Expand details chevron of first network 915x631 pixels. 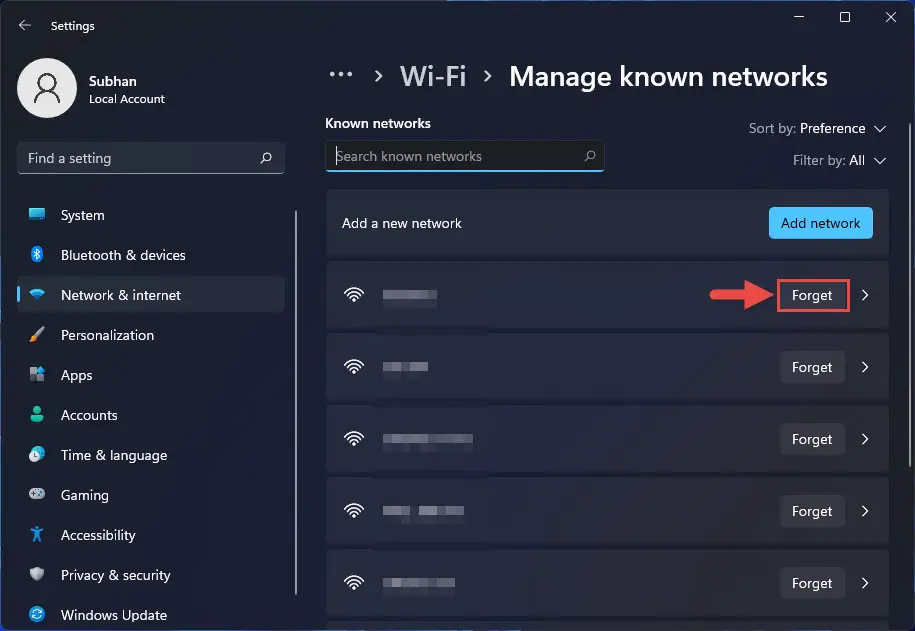point(865,295)
